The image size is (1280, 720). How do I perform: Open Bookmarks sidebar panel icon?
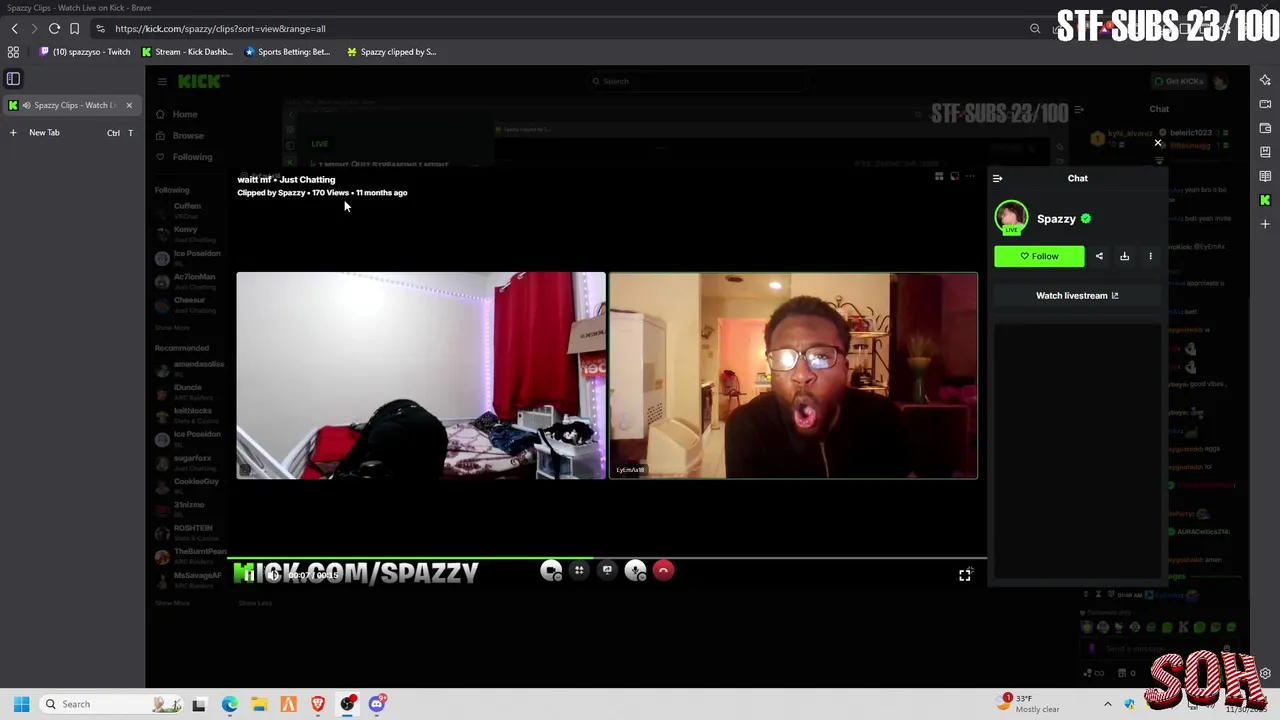(x=1265, y=152)
